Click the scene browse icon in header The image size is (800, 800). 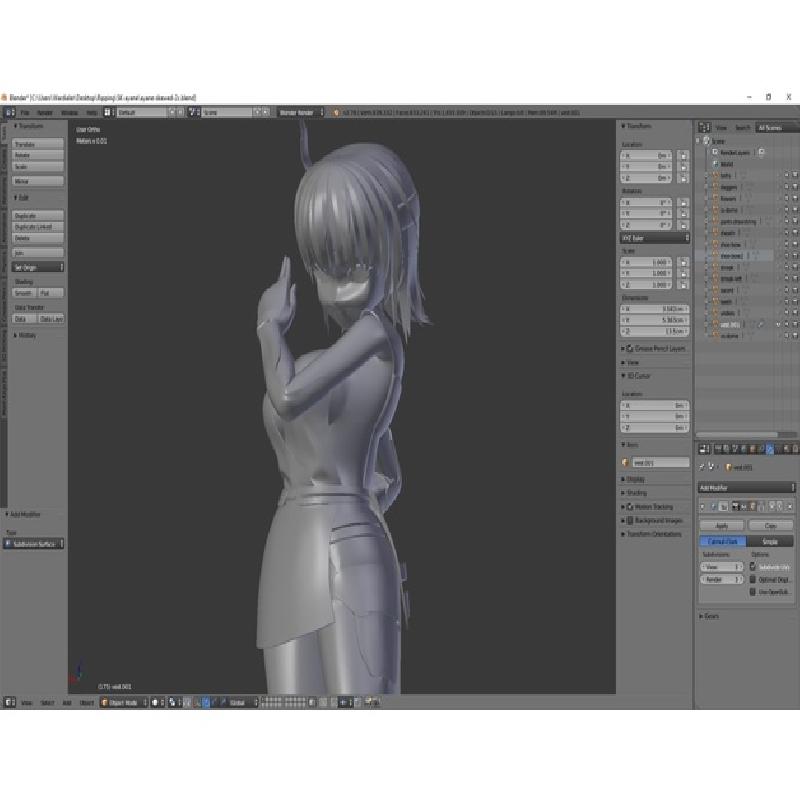point(193,112)
